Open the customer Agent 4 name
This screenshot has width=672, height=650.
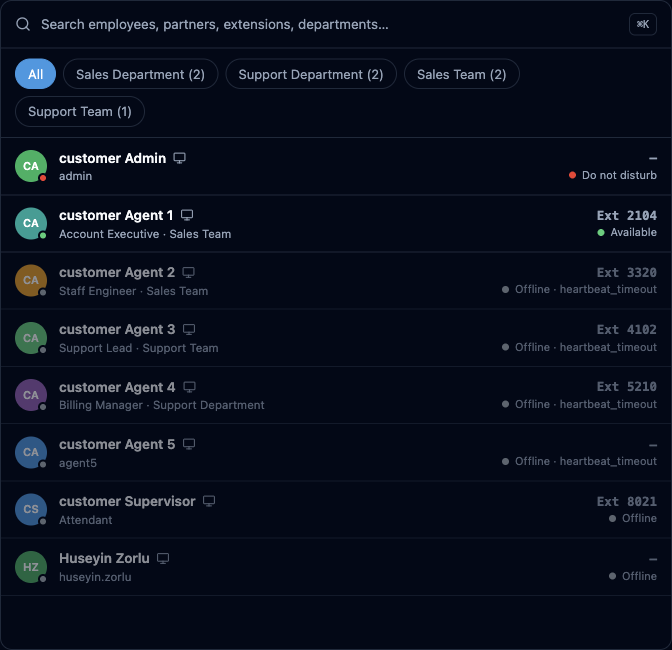coord(117,387)
